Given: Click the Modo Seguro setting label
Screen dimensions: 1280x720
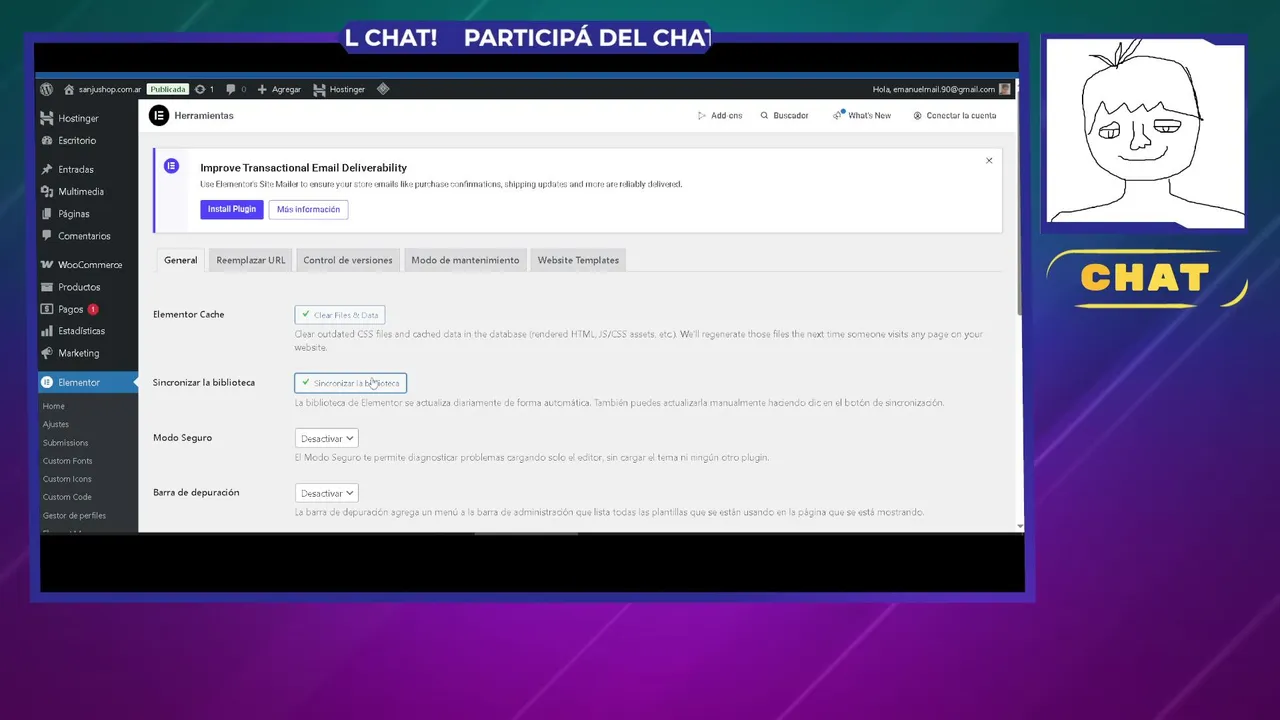Looking at the screenshot, I should tap(182, 438).
